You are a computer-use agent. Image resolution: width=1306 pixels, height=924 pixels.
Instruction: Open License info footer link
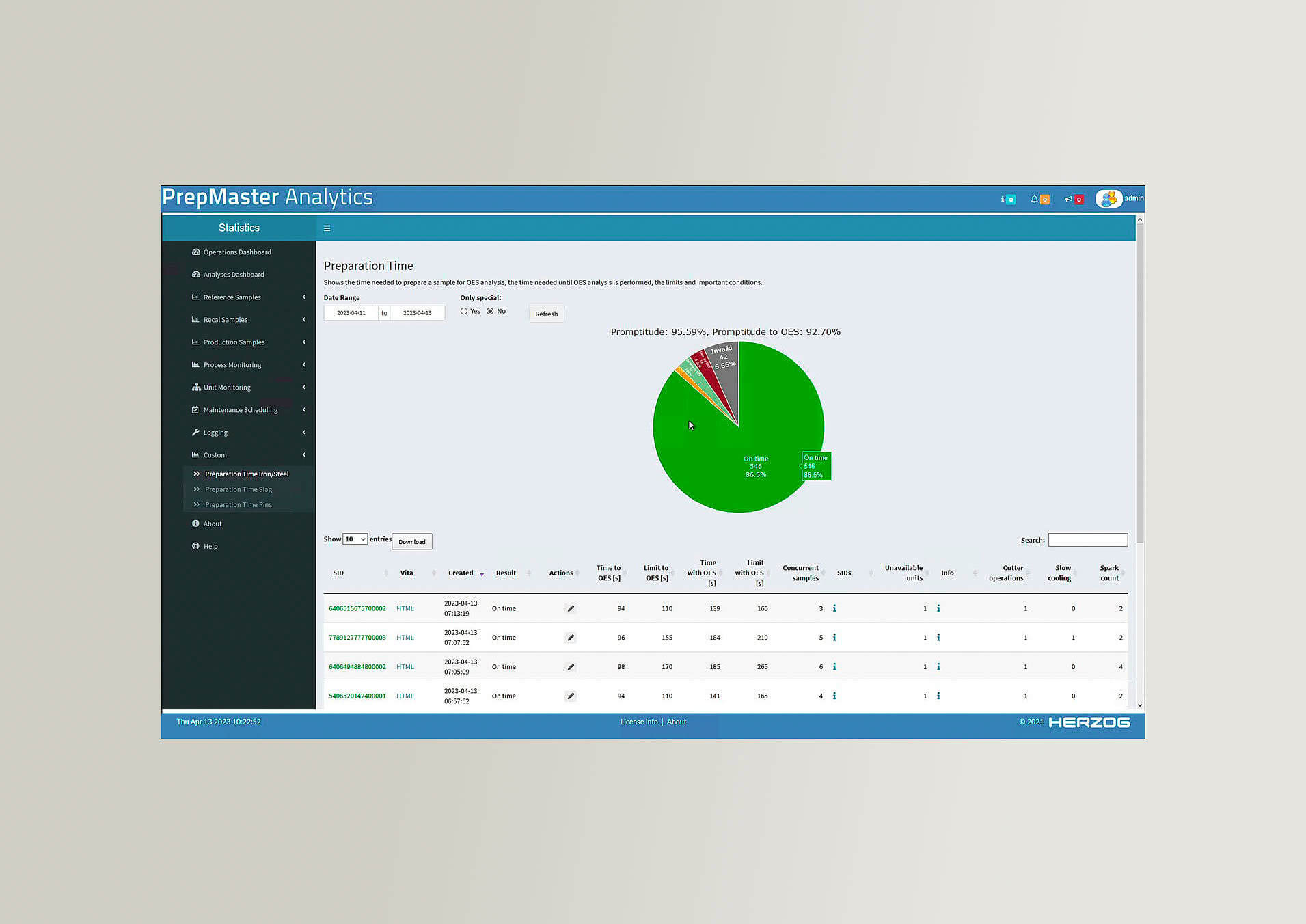coord(639,722)
